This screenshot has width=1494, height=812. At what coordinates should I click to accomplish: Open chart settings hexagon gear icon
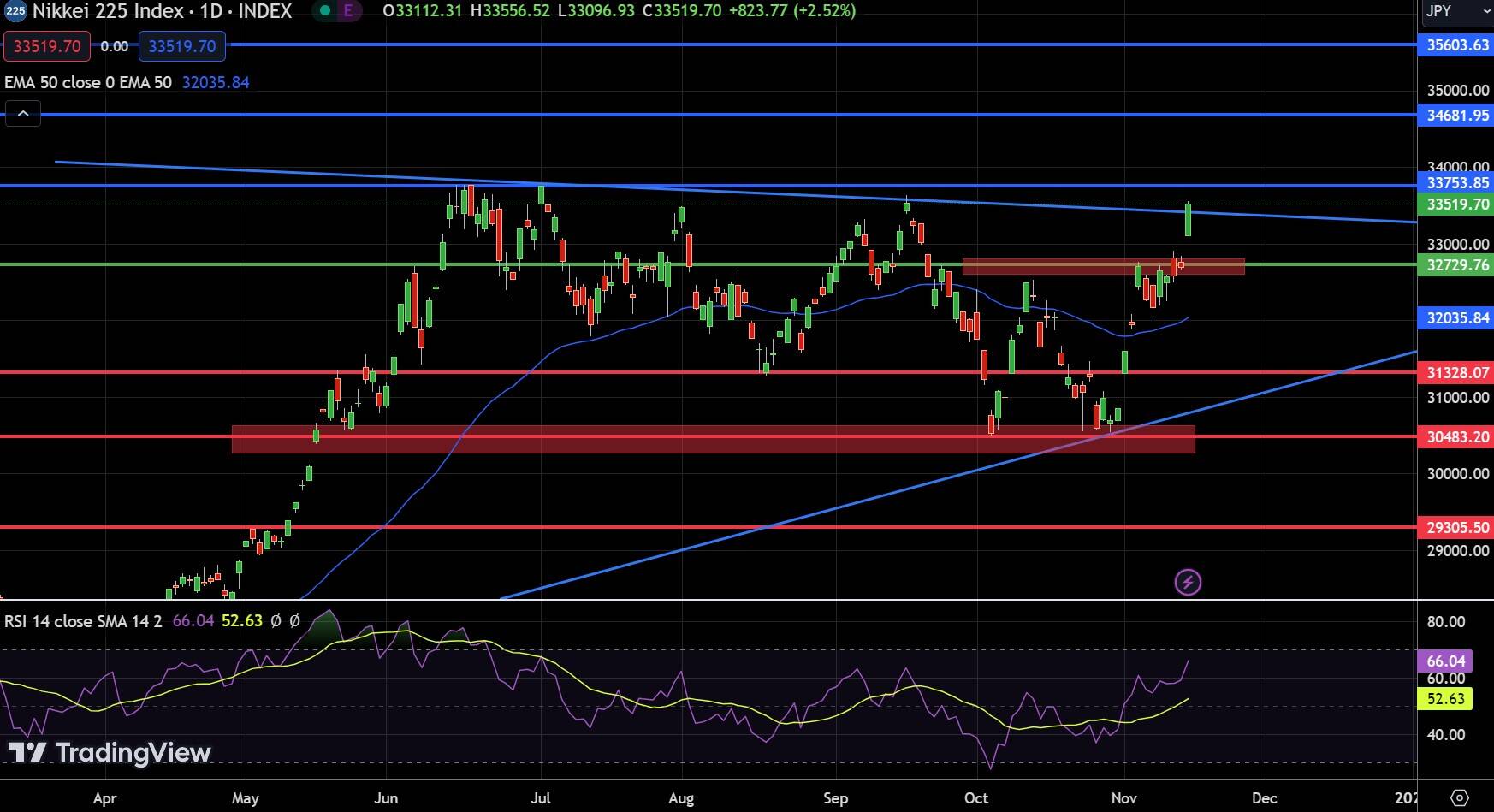click(1461, 797)
